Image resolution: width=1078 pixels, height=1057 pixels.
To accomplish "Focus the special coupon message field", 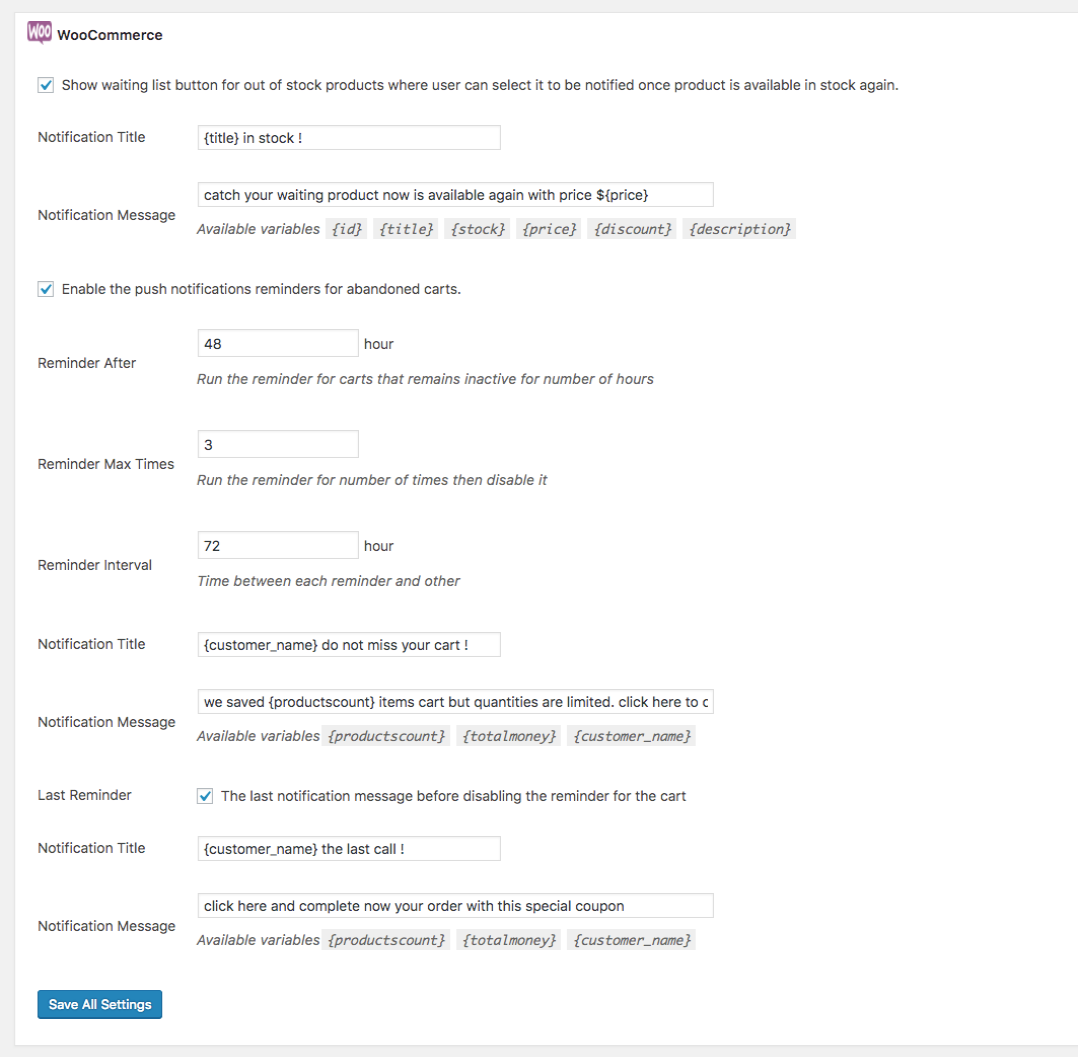I will tap(455, 906).
